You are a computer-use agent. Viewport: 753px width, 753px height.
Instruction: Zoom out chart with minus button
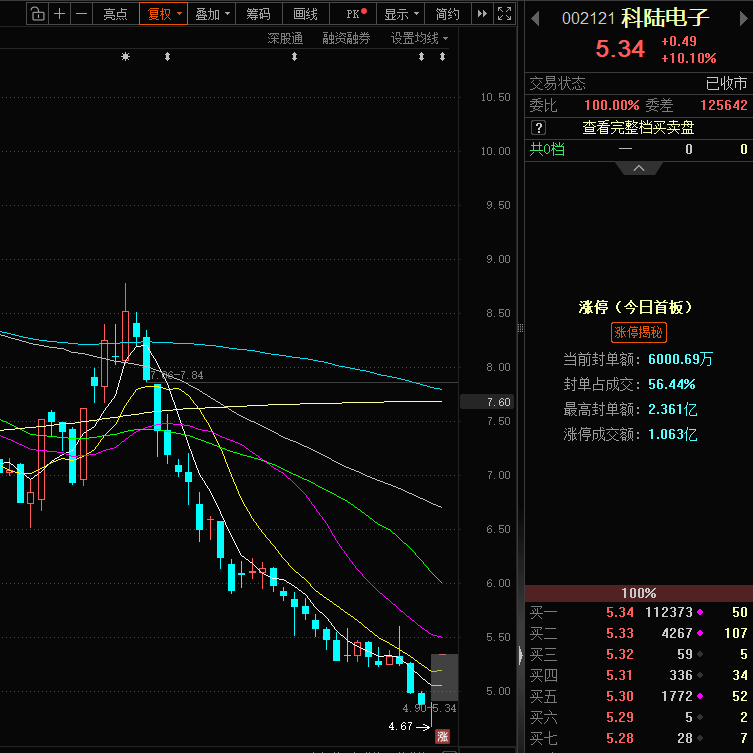[x=82, y=14]
